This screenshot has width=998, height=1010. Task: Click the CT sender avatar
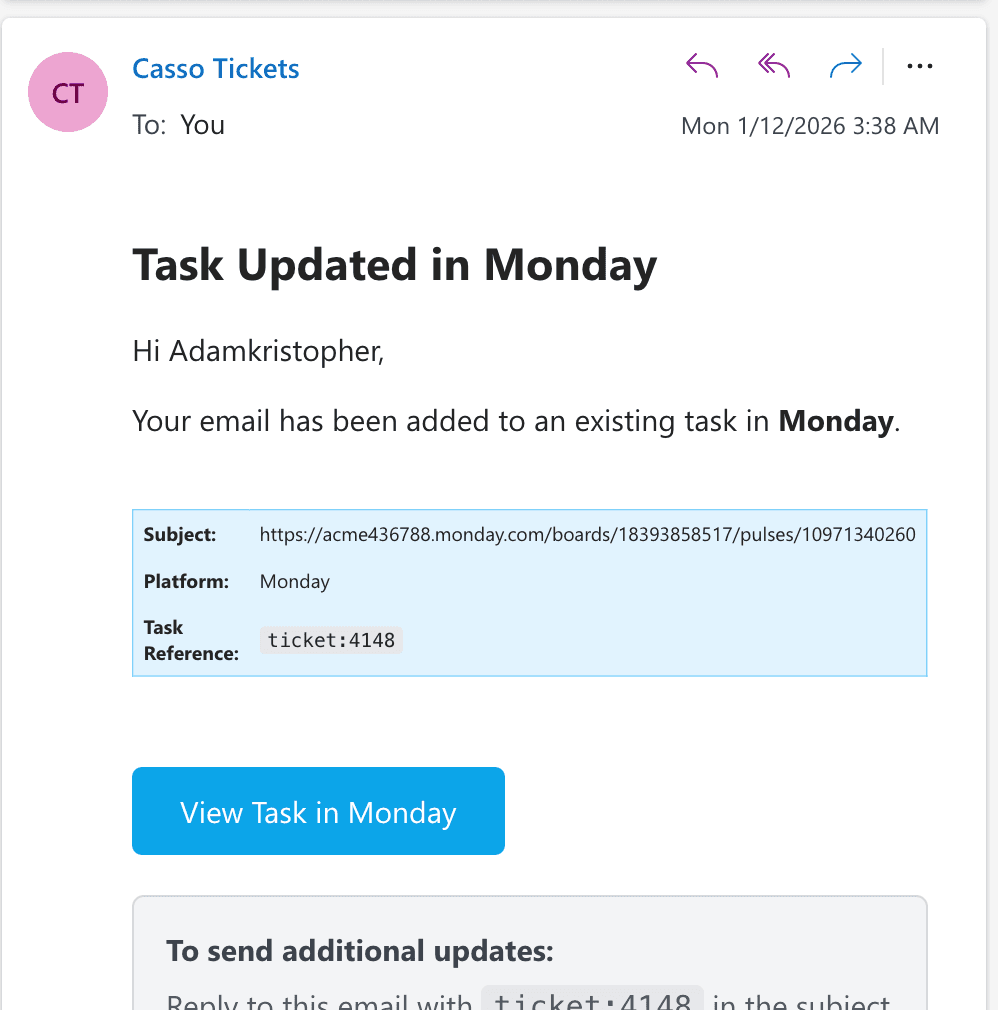[x=67, y=92]
